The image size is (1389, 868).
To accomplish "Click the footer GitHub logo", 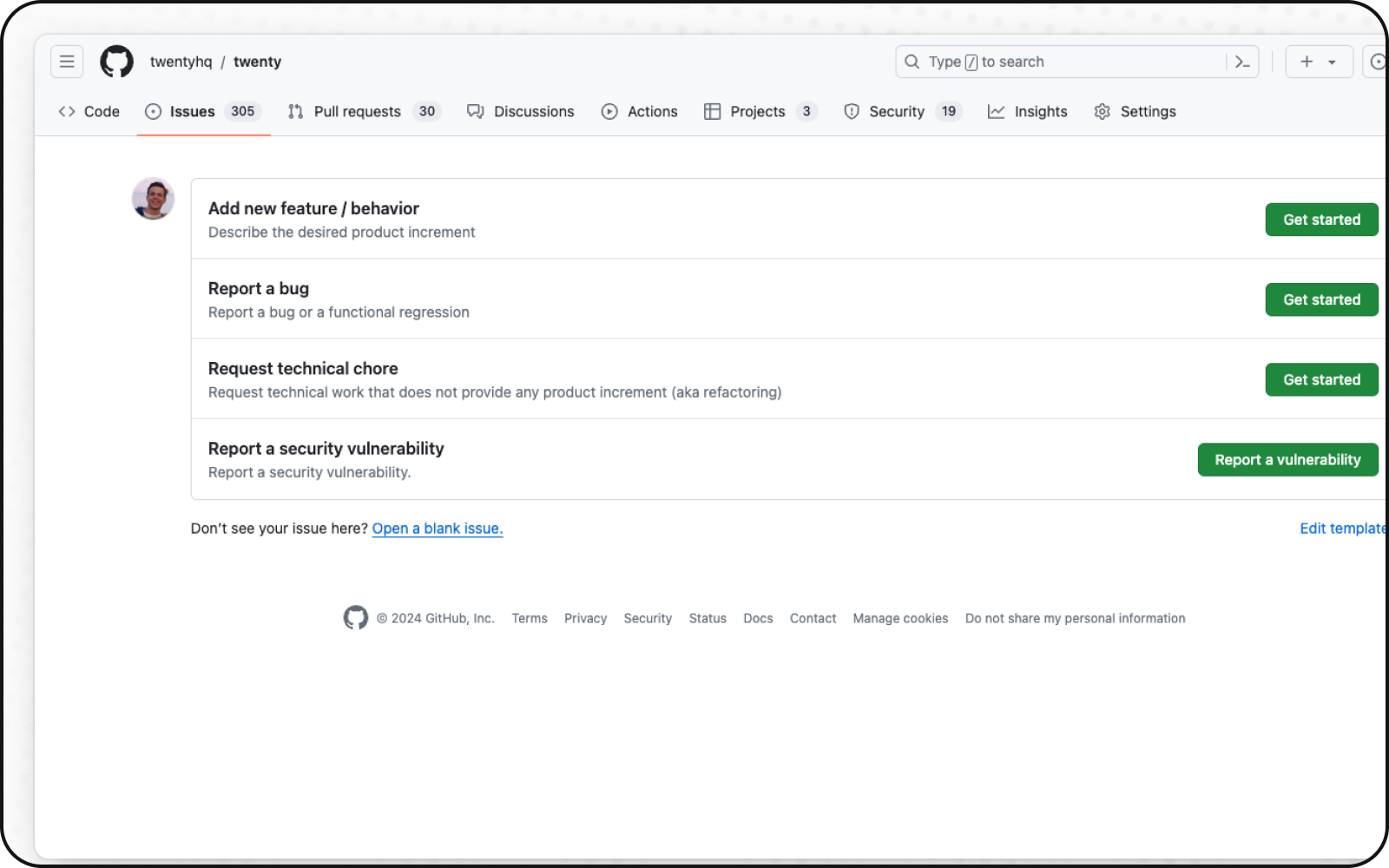I will pos(355,618).
